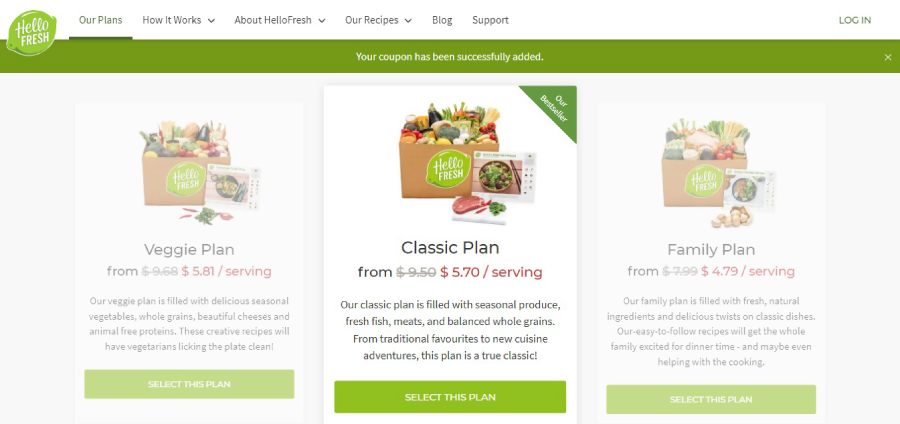Open the Our Recipes dropdown arrow

click(x=408, y=21)
